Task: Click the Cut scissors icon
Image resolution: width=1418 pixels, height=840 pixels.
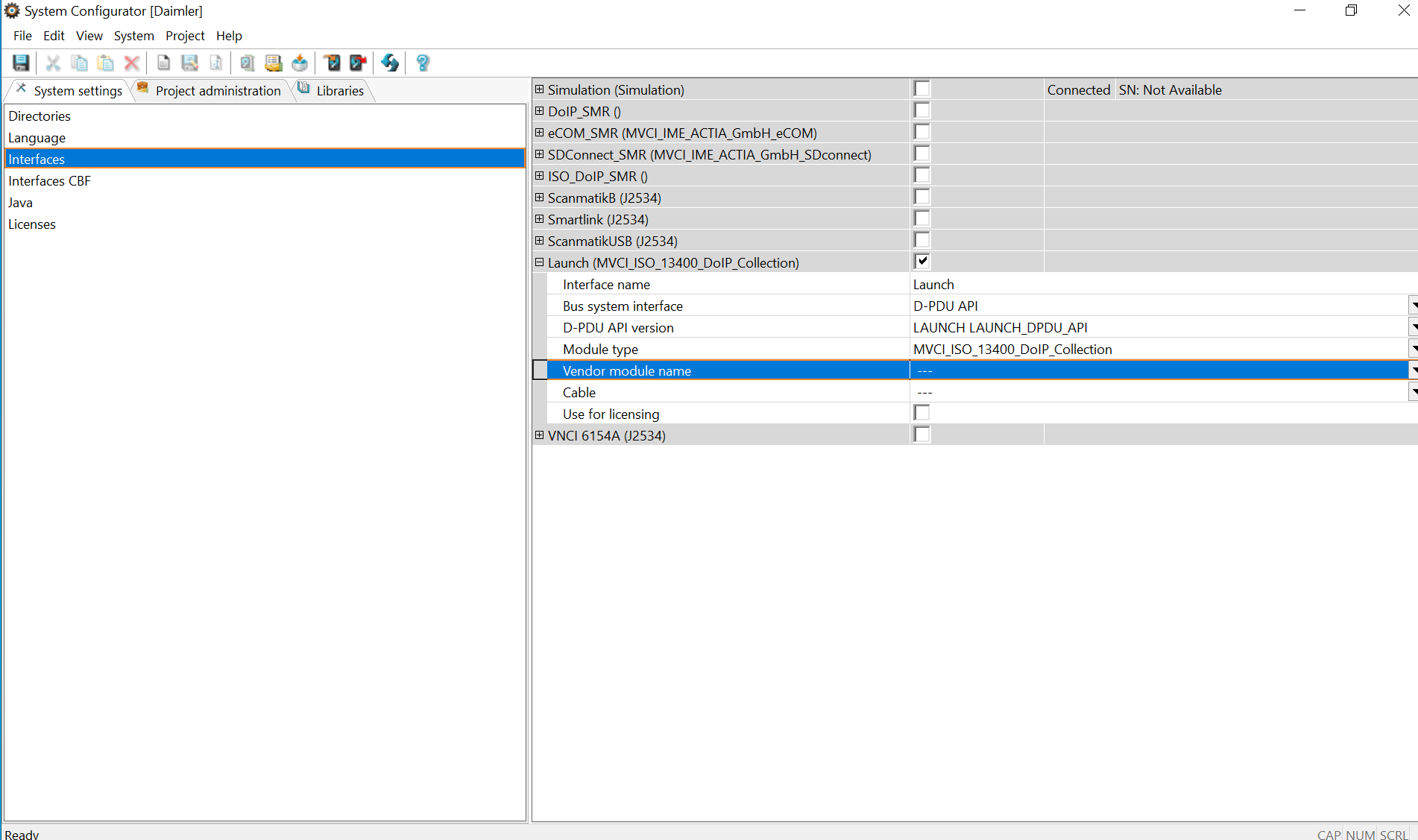Action: 53,63
